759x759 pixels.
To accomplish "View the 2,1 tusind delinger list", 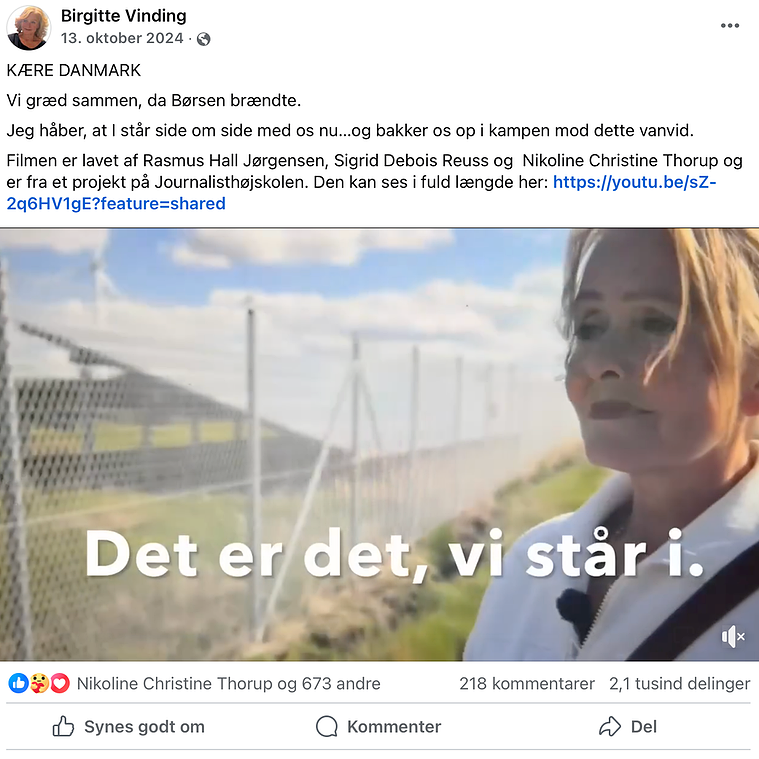I will pyautogui.click(x=680, y=683).
